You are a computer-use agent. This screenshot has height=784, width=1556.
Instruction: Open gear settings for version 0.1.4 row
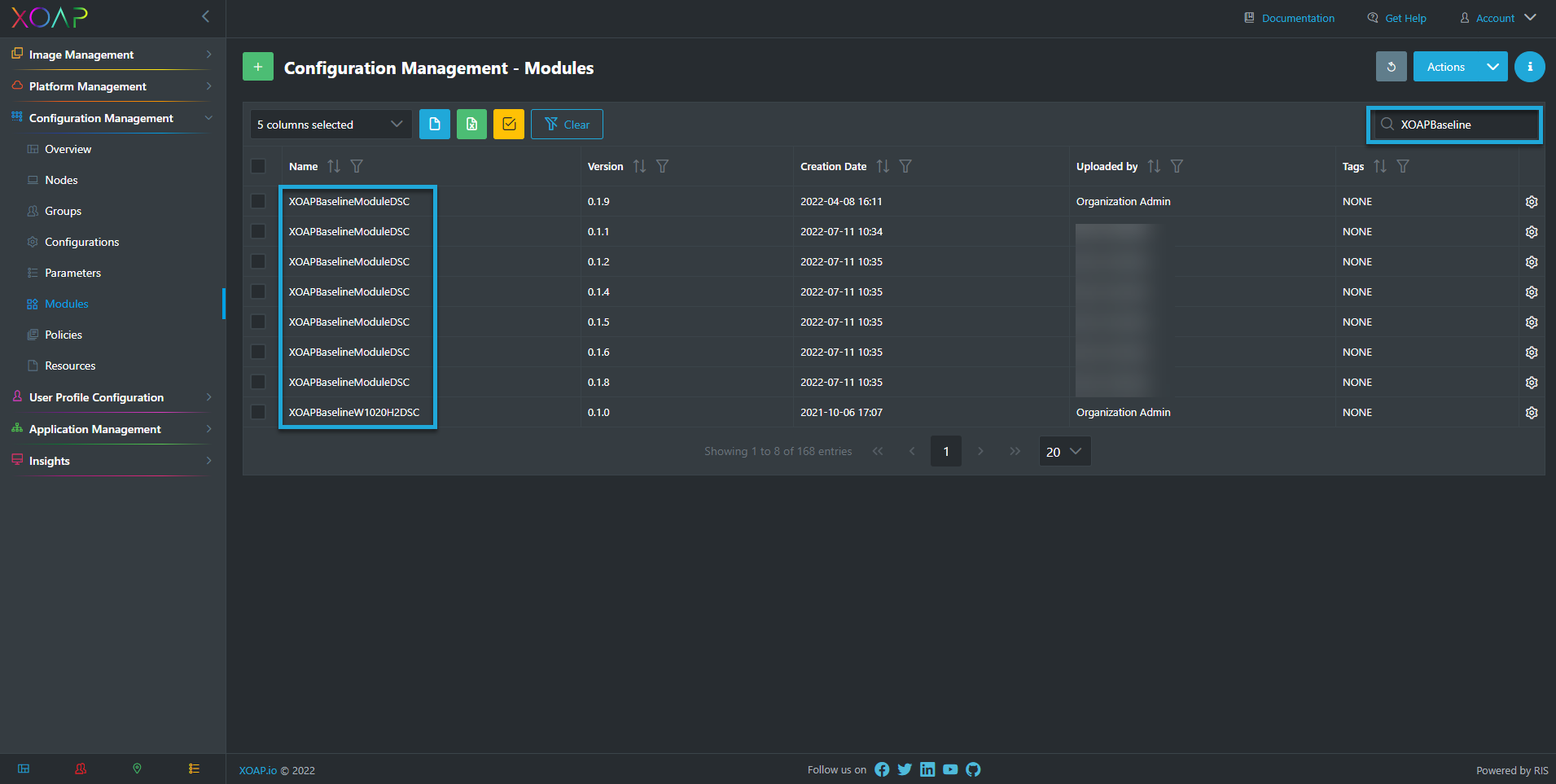click(x=1532, y=292)
